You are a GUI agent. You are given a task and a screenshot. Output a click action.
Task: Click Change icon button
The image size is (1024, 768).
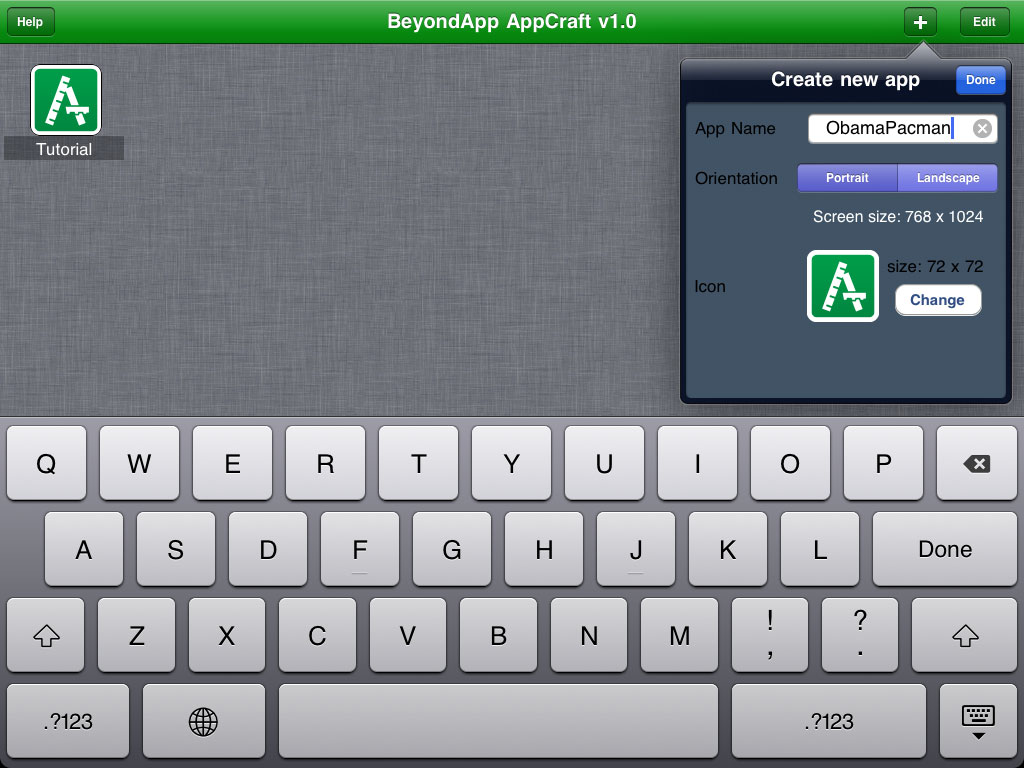pos(938,300)
